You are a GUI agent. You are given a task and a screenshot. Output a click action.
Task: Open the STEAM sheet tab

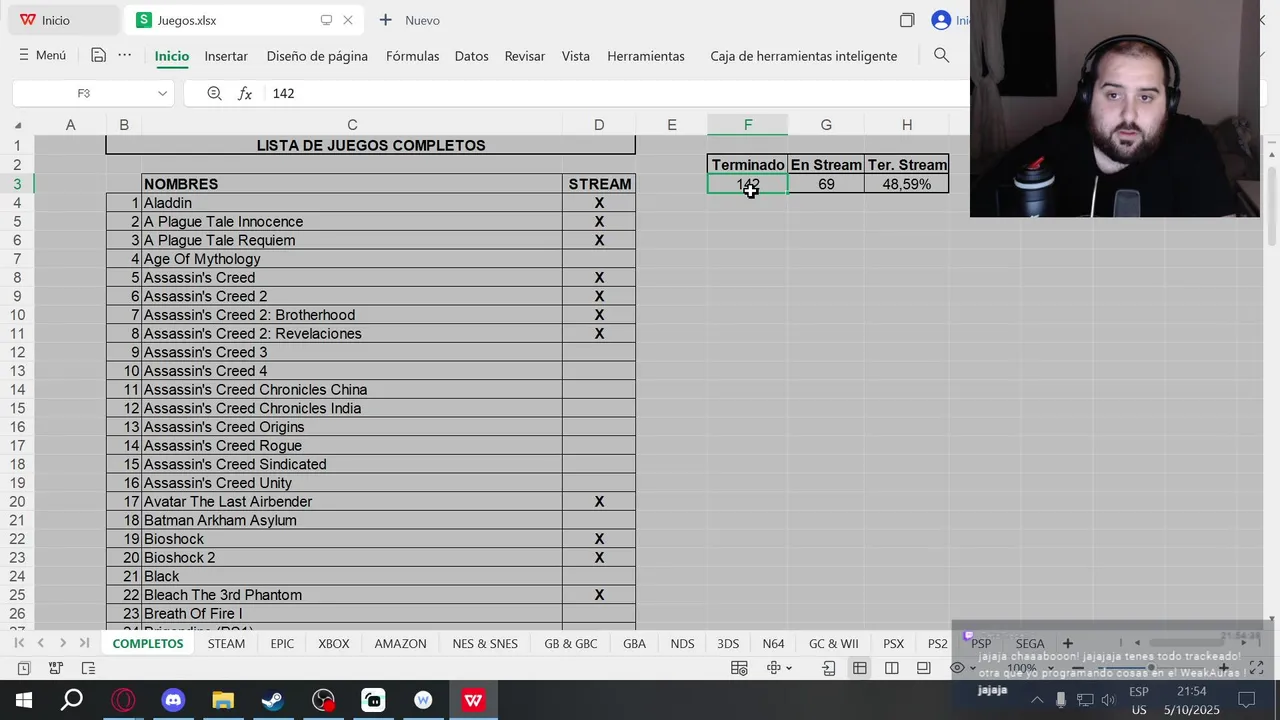[x=226, y=643]
